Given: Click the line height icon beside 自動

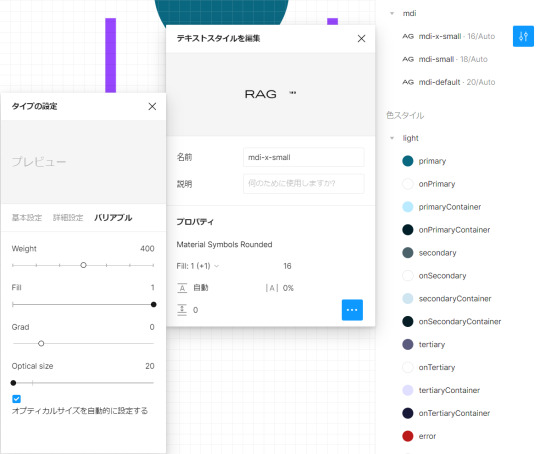Looking at the screenshot, I should click(x=182, y=288).
